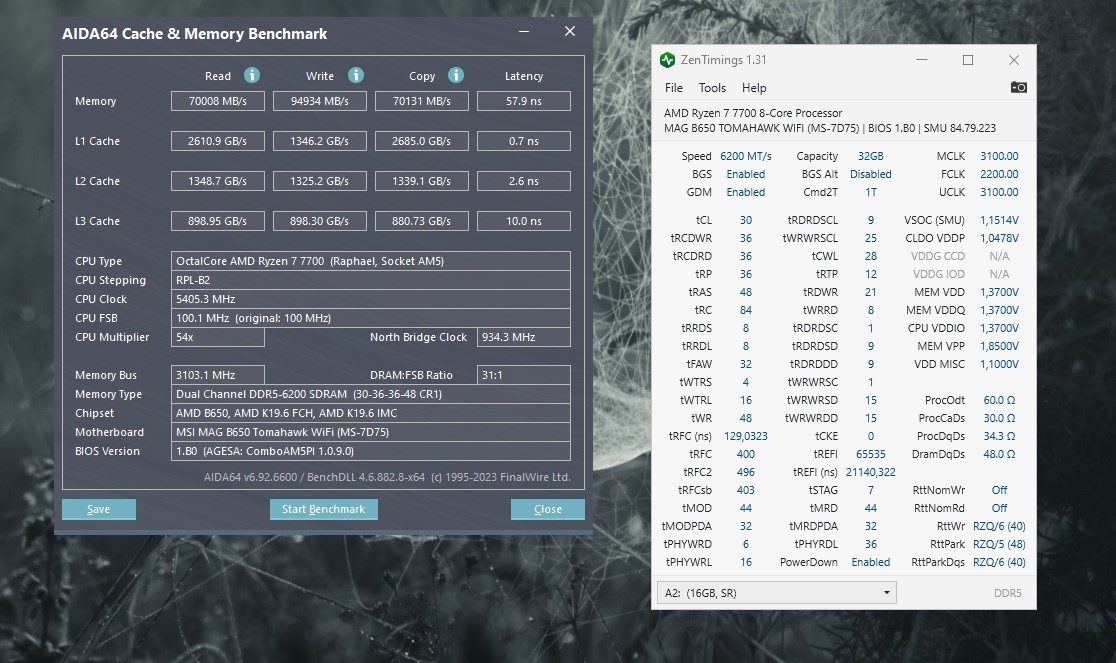Click the CPU Stepping field RPL-B2
The width and height of the screenshot is (1116, 663).
(371, 280)
